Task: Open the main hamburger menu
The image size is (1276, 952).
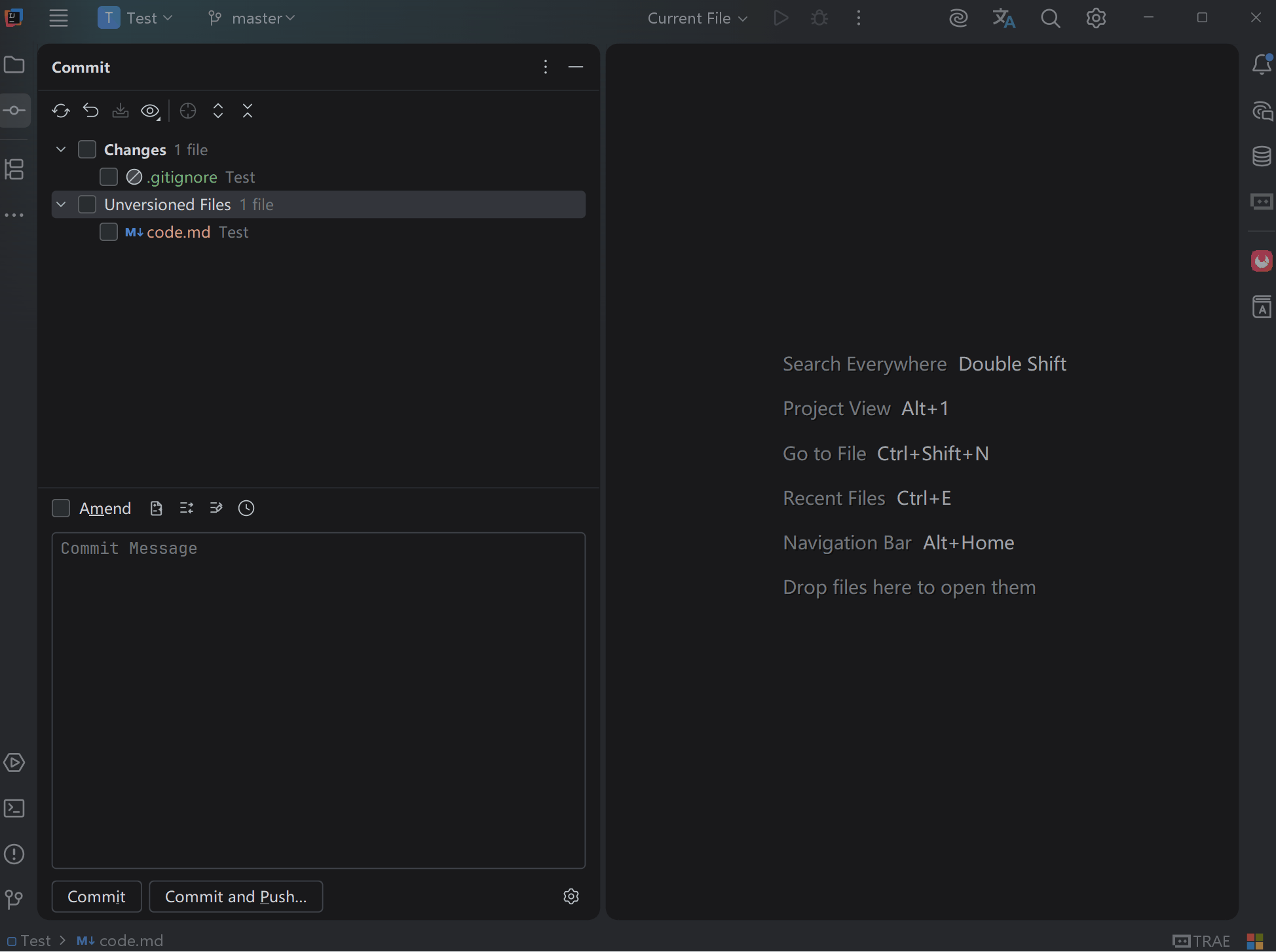Action: [58, 18]
